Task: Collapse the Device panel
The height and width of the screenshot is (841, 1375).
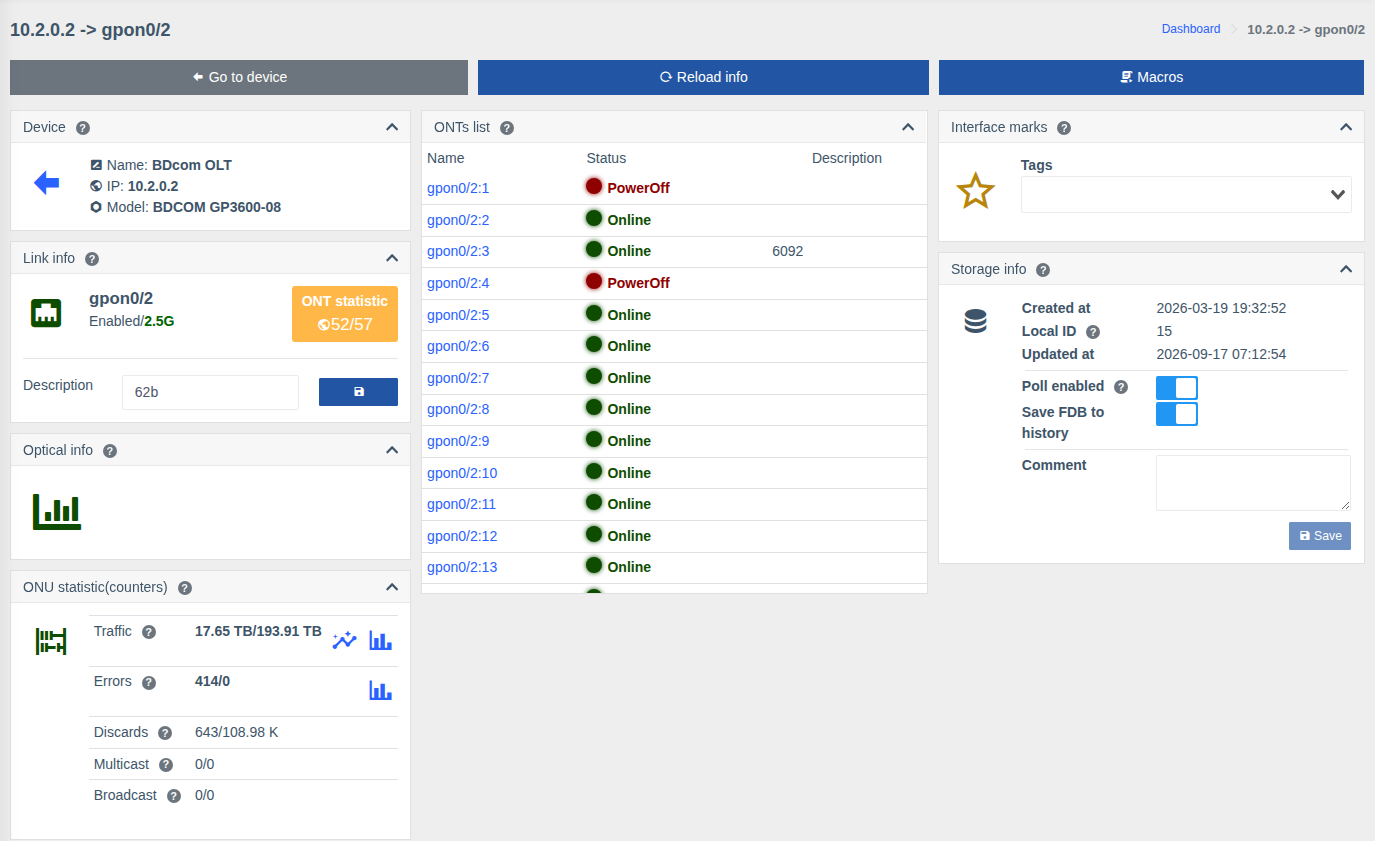Action: [x=392, y=127]
